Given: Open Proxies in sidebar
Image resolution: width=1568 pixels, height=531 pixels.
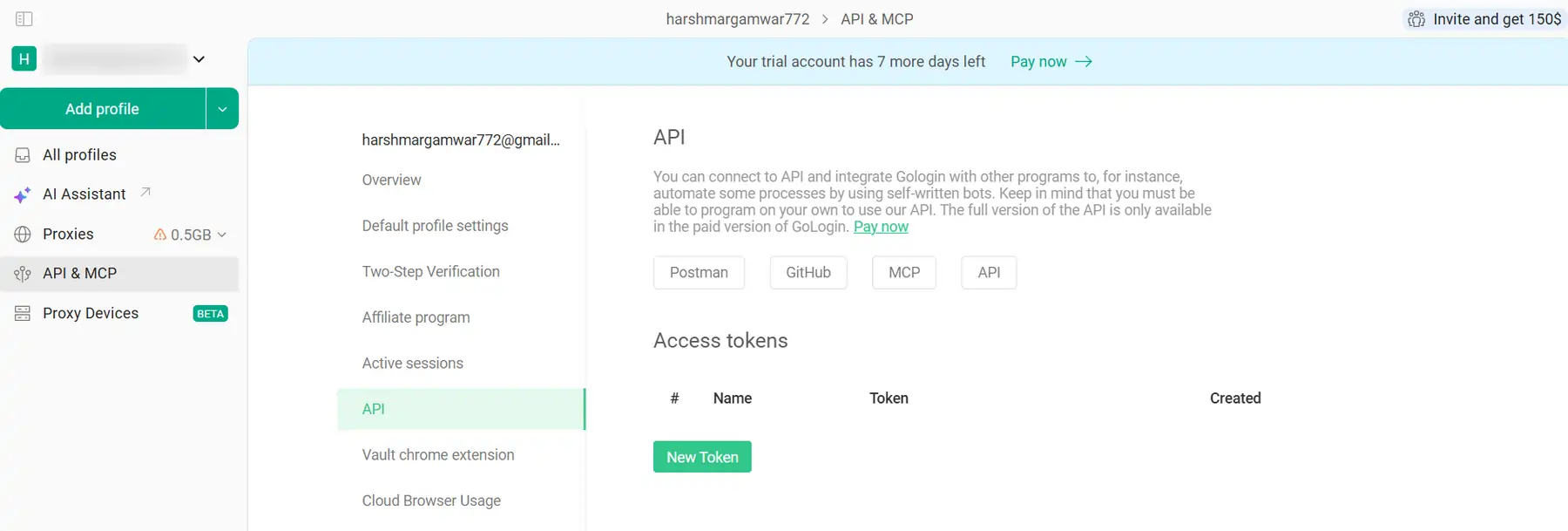Looking at the screenshot, I should point(68,234).
